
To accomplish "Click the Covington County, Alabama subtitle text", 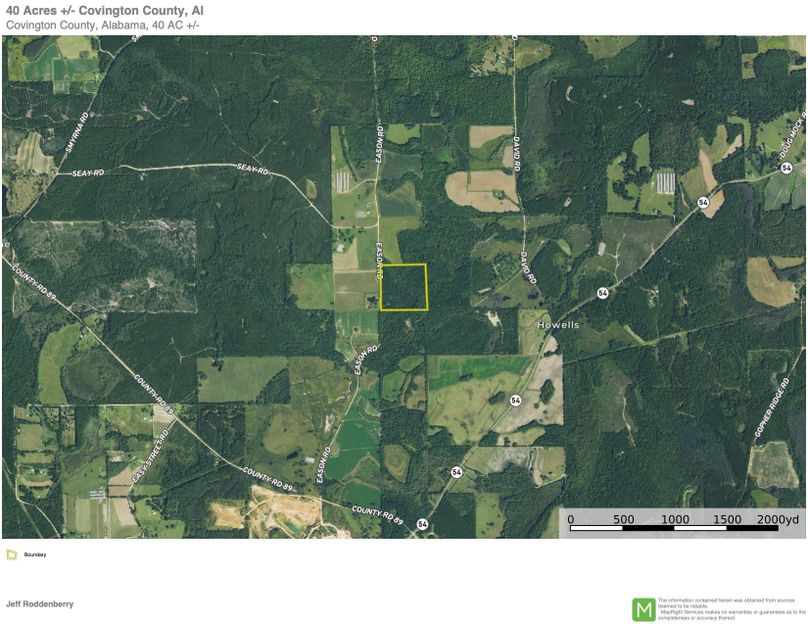I will point(103,25).
